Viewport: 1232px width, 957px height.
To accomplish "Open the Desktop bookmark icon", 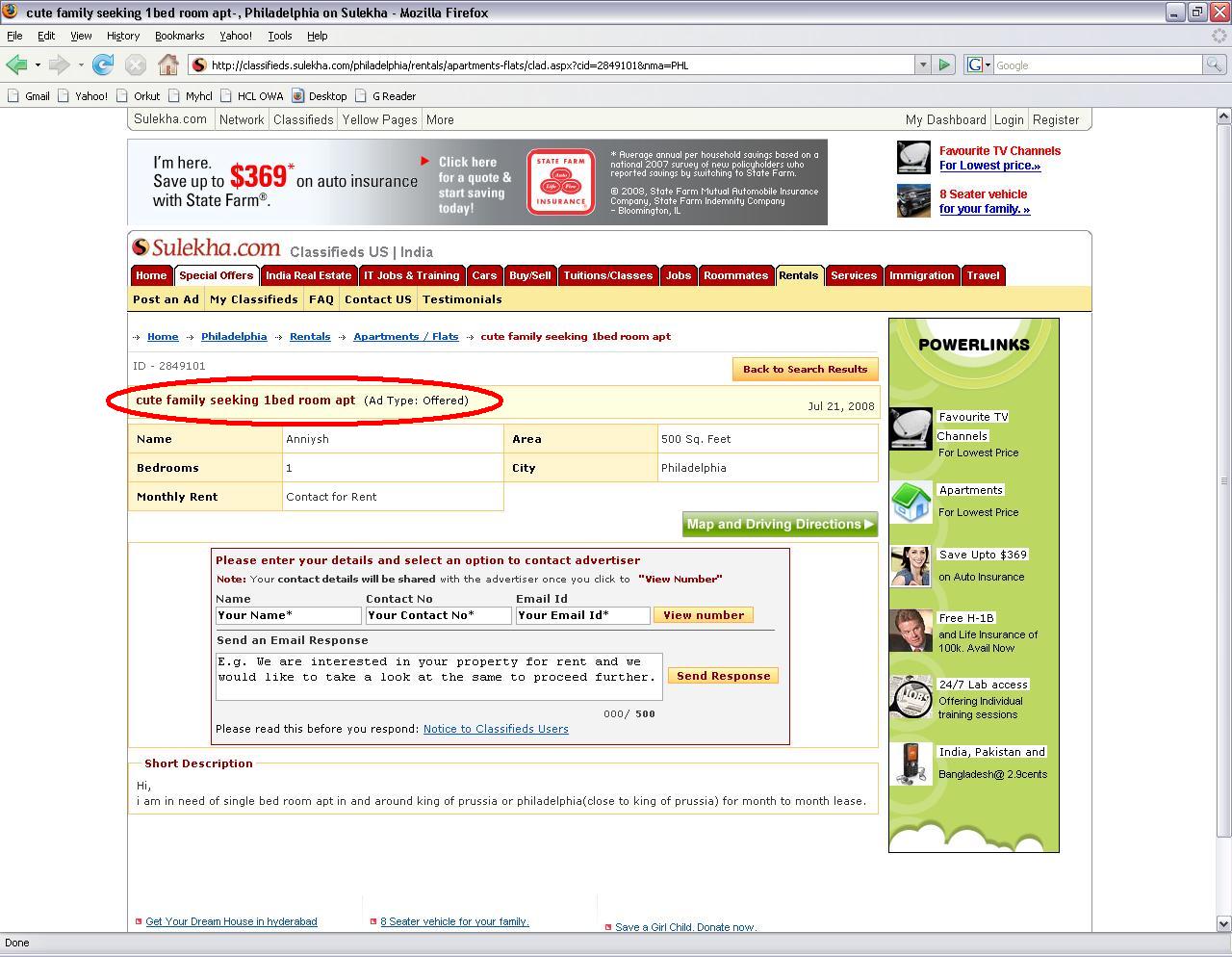I will click(x=298, y=95).
